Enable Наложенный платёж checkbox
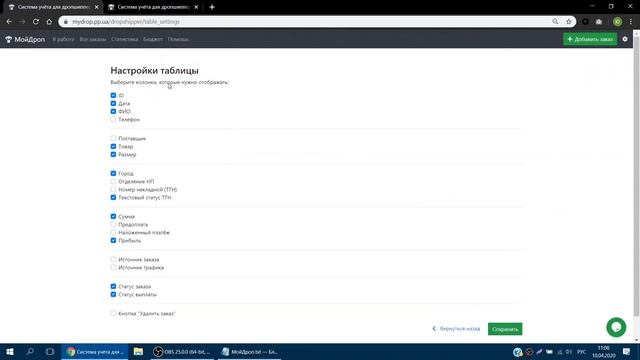 tap(113, 232)
